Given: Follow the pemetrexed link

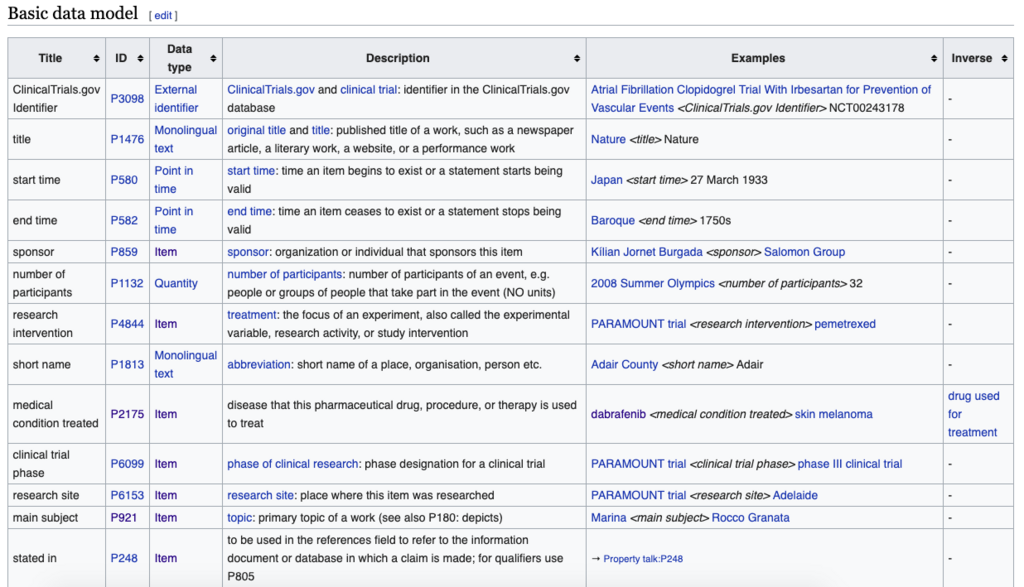Looking at the screenshot, I should [x=844, y=324].
